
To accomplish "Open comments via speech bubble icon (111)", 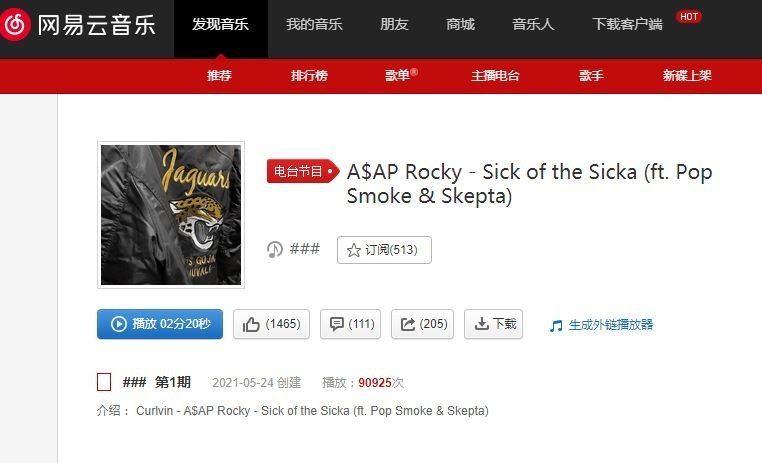I will [350, 324].
